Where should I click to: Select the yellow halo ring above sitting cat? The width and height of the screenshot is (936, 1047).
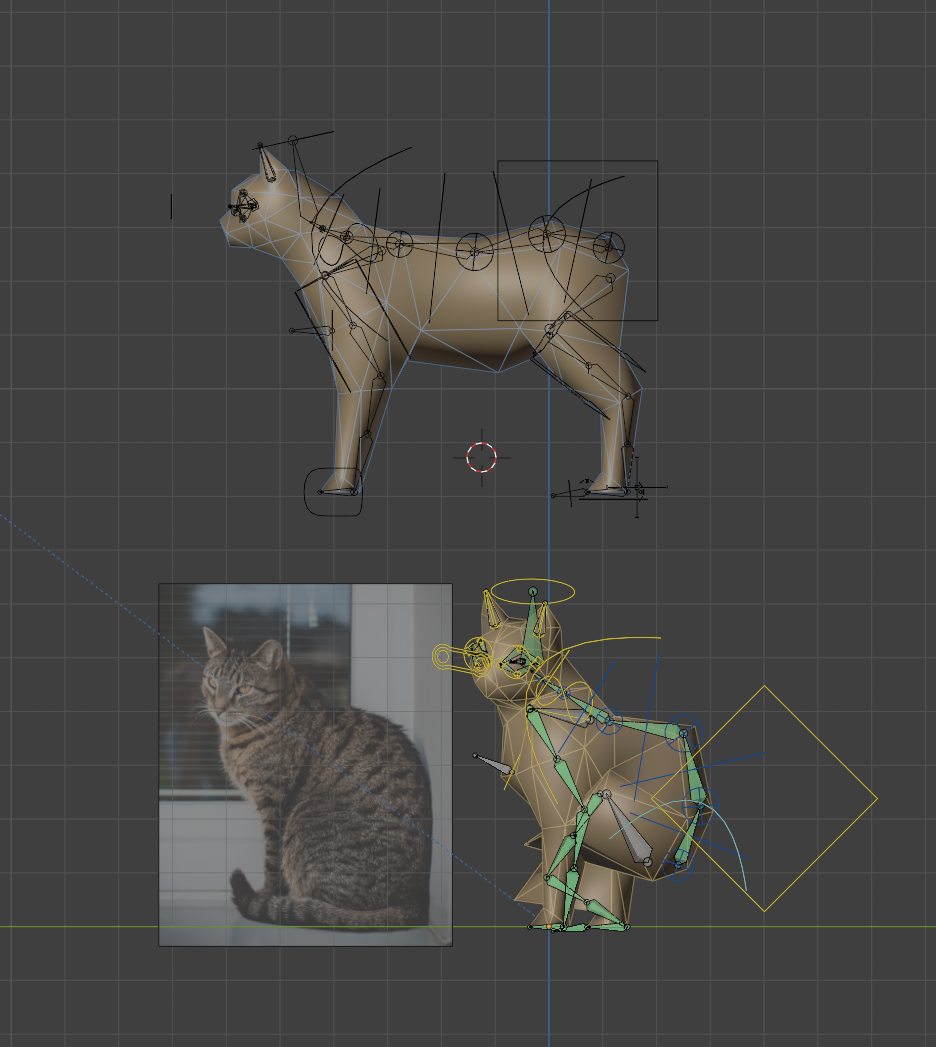click(532, 592)
